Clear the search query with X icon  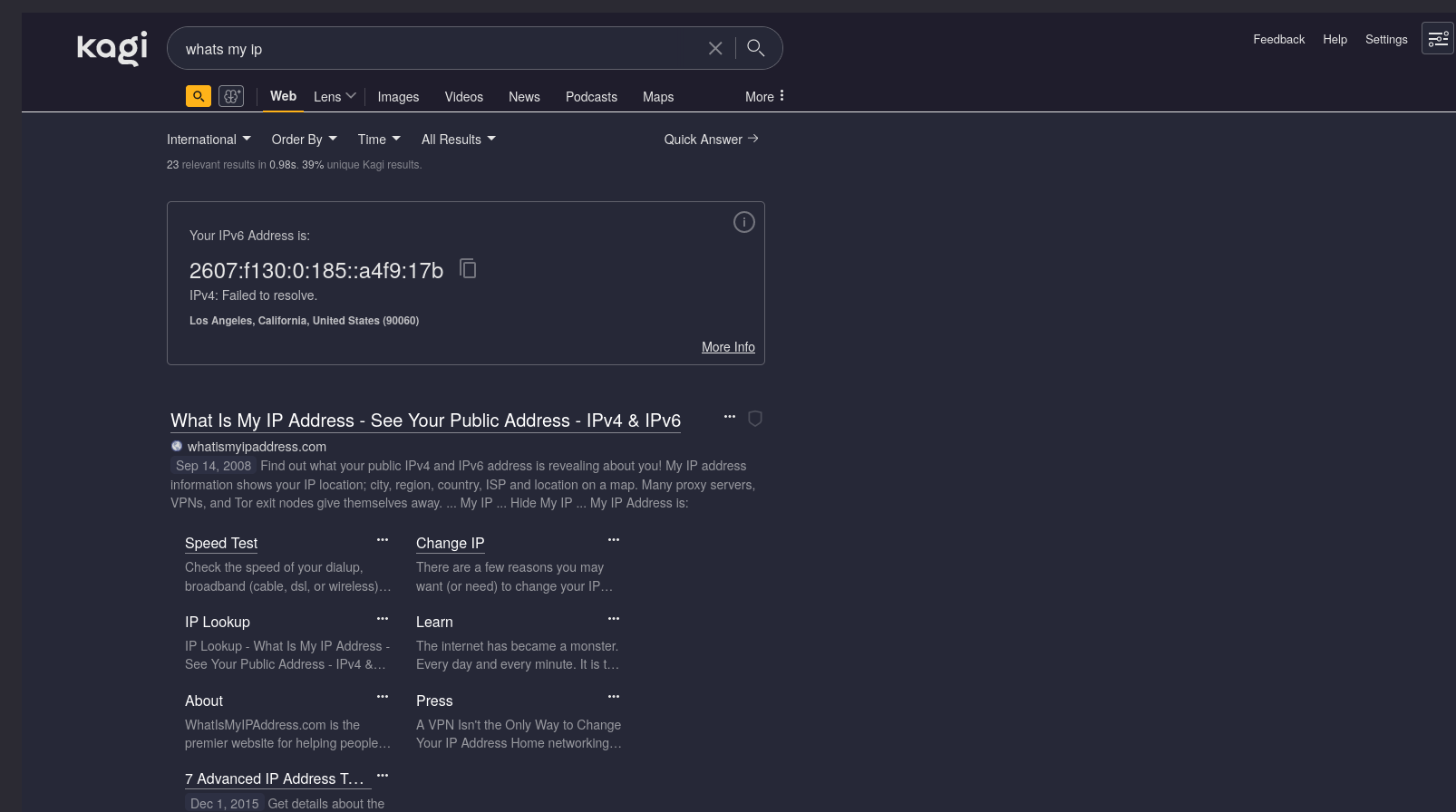[715, 48]
